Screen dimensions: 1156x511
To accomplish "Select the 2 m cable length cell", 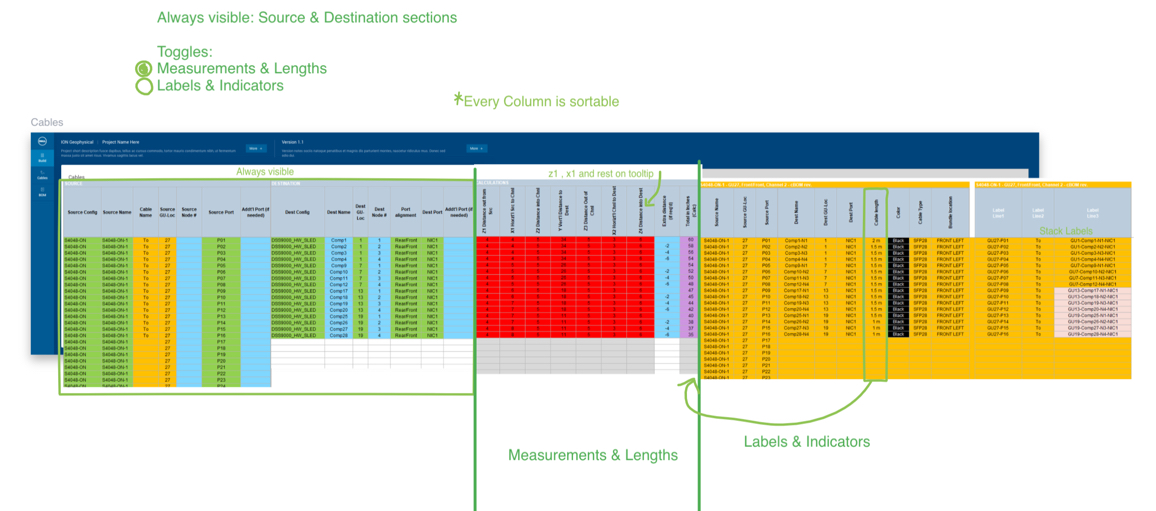I will 876,241.
